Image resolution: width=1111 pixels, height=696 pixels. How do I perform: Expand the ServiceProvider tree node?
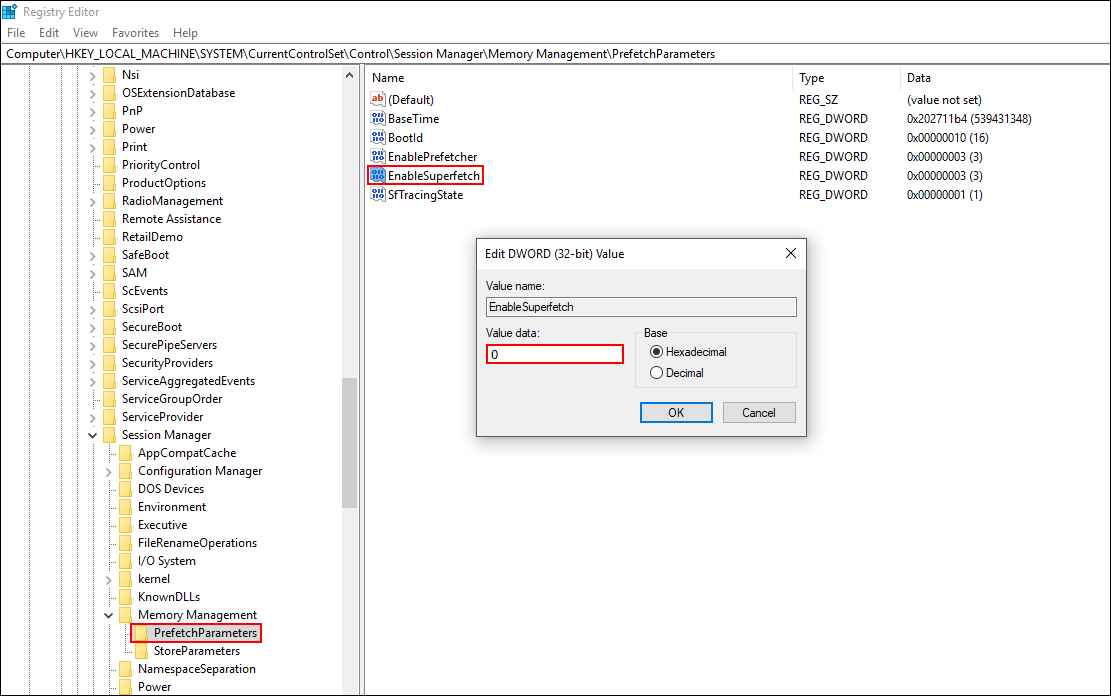[93, 417]
